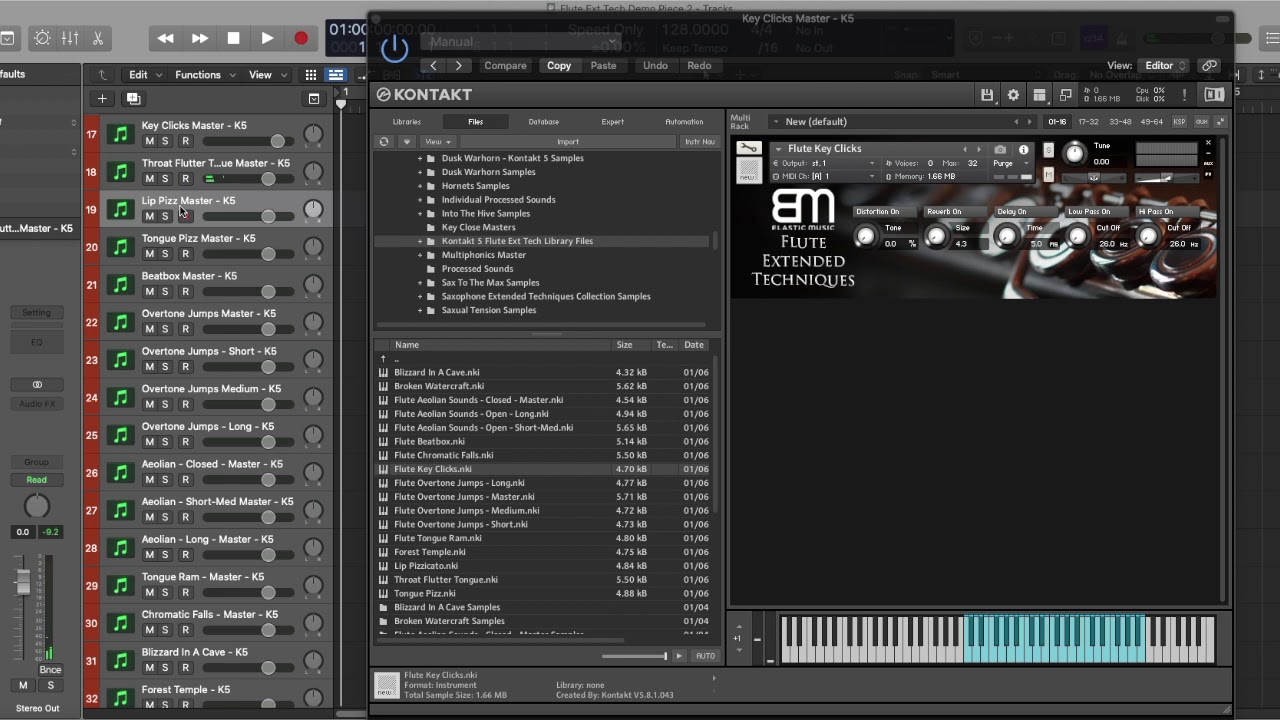1280x720 pixels.
Task: Click Compare in the plugin header
Action: [506, 66]
